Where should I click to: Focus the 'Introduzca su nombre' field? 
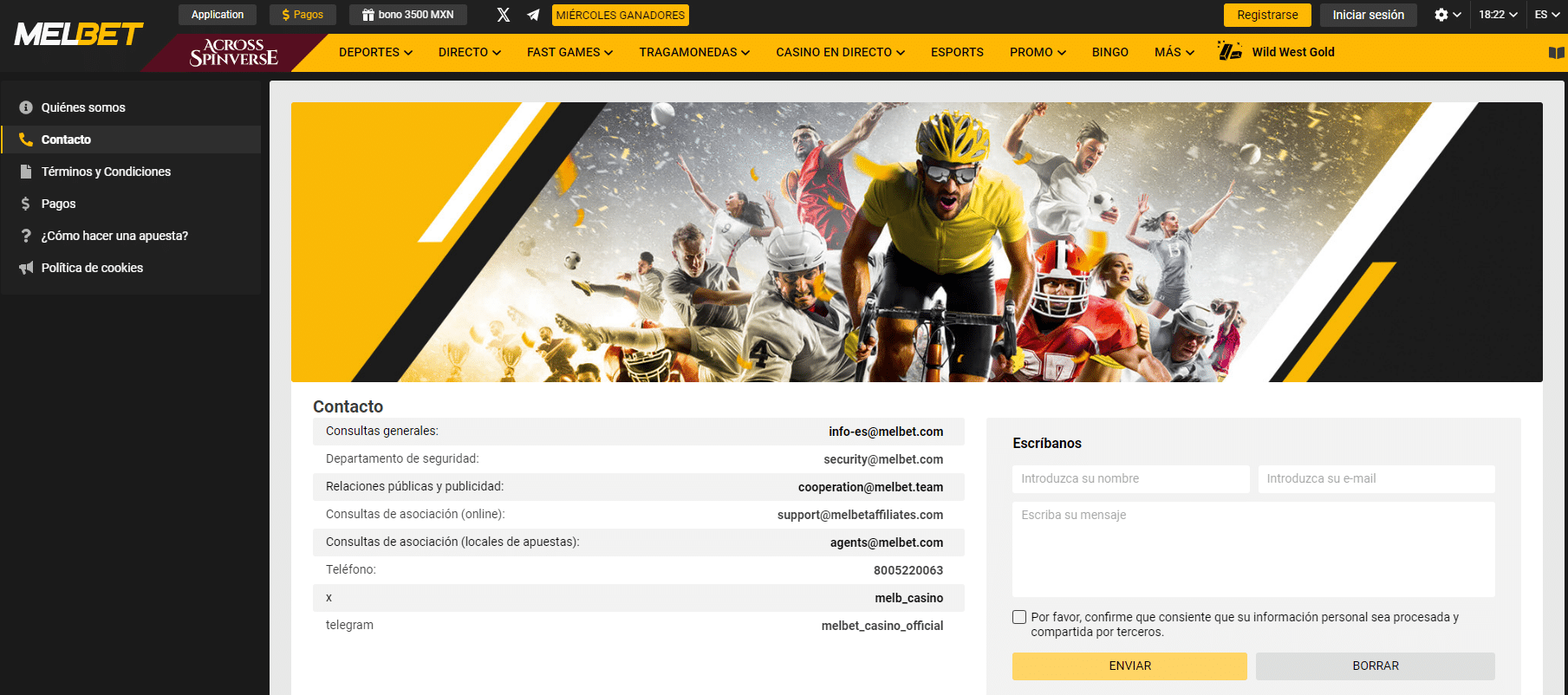pos(1130,478)
